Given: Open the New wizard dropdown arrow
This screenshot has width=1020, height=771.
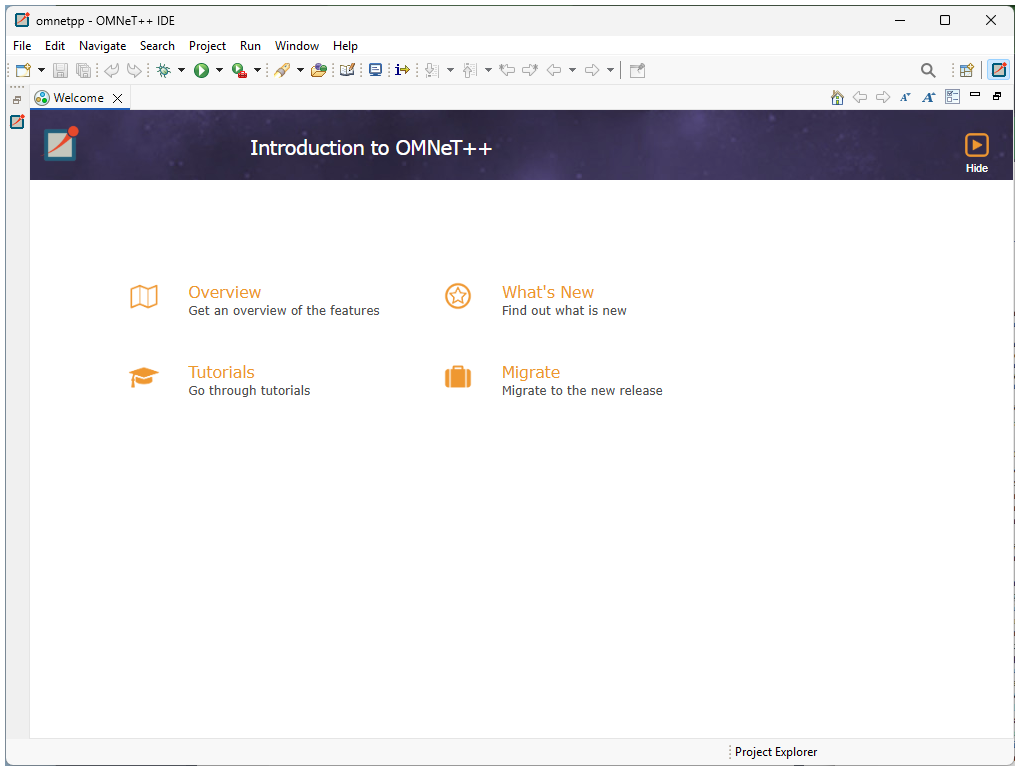Looking at the screenshot, I should coord(41,70).
